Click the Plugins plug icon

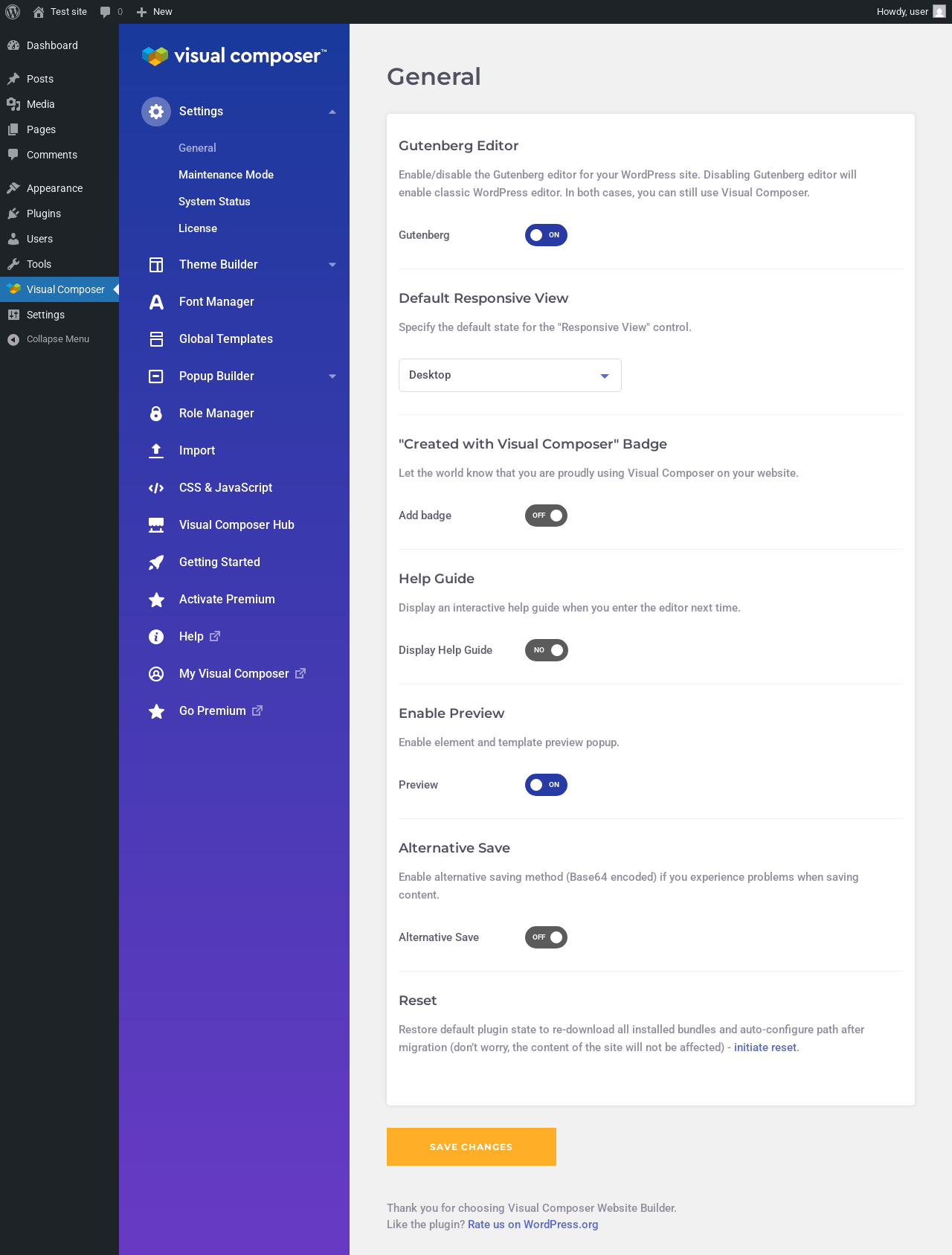(13, 214)
